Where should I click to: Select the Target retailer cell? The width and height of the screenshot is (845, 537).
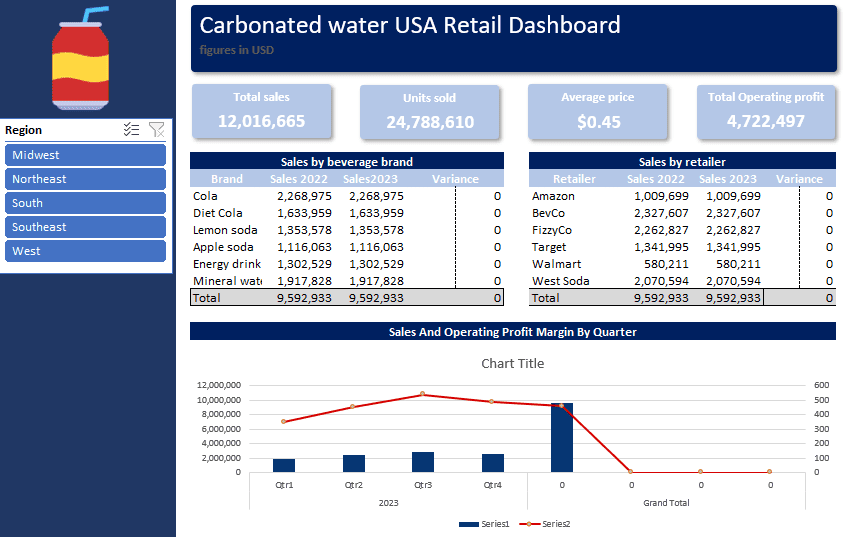pyautogui.click(x=549, y=247)
